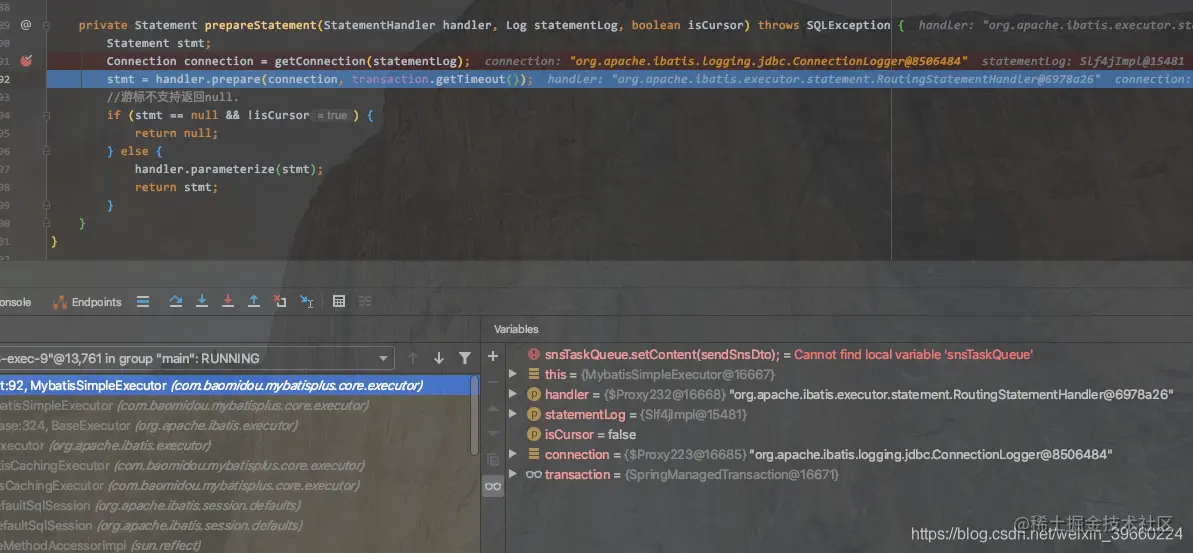Click the @ gutter icon at prepareStatement
Viewport: 1193px width, 553px height.
click(x=26, y=25)
